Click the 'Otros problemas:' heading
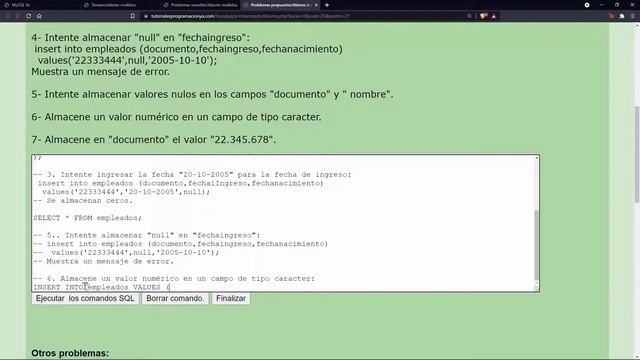The image size is (640, 360). pyautogui.click(x=70, y=353)
